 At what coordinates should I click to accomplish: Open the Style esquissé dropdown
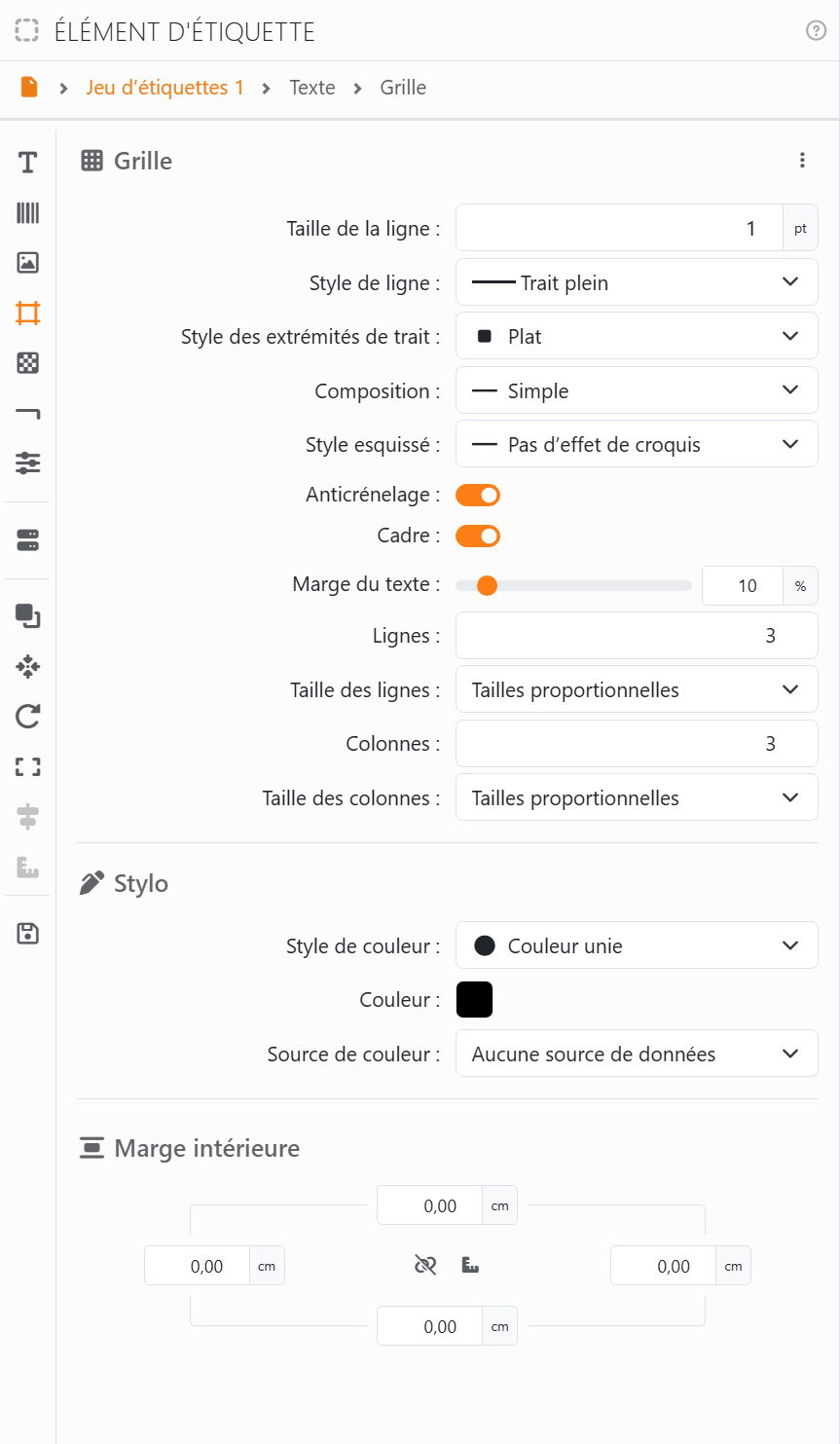[637, 444]
